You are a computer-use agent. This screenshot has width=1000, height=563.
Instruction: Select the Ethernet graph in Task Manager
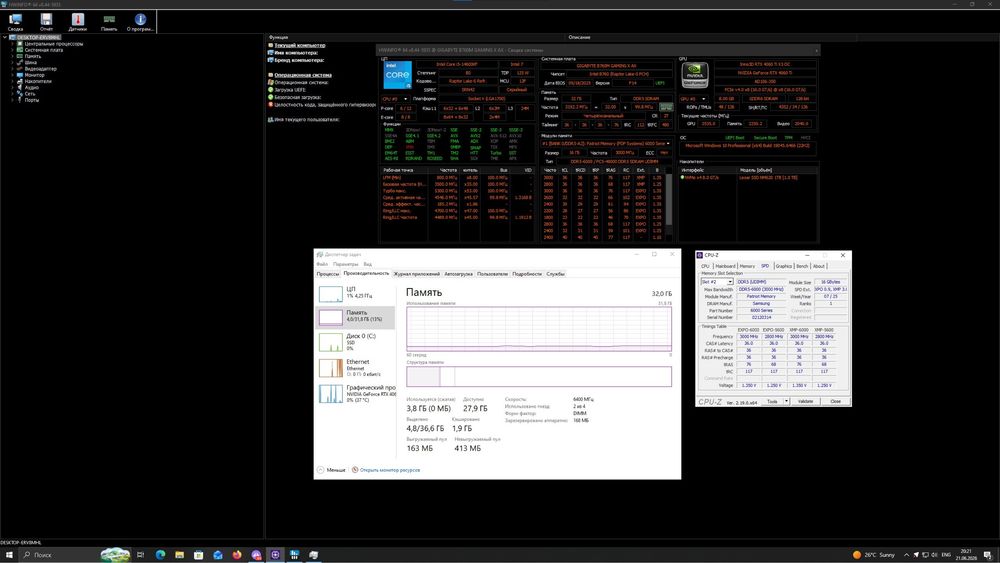point(331,368)
